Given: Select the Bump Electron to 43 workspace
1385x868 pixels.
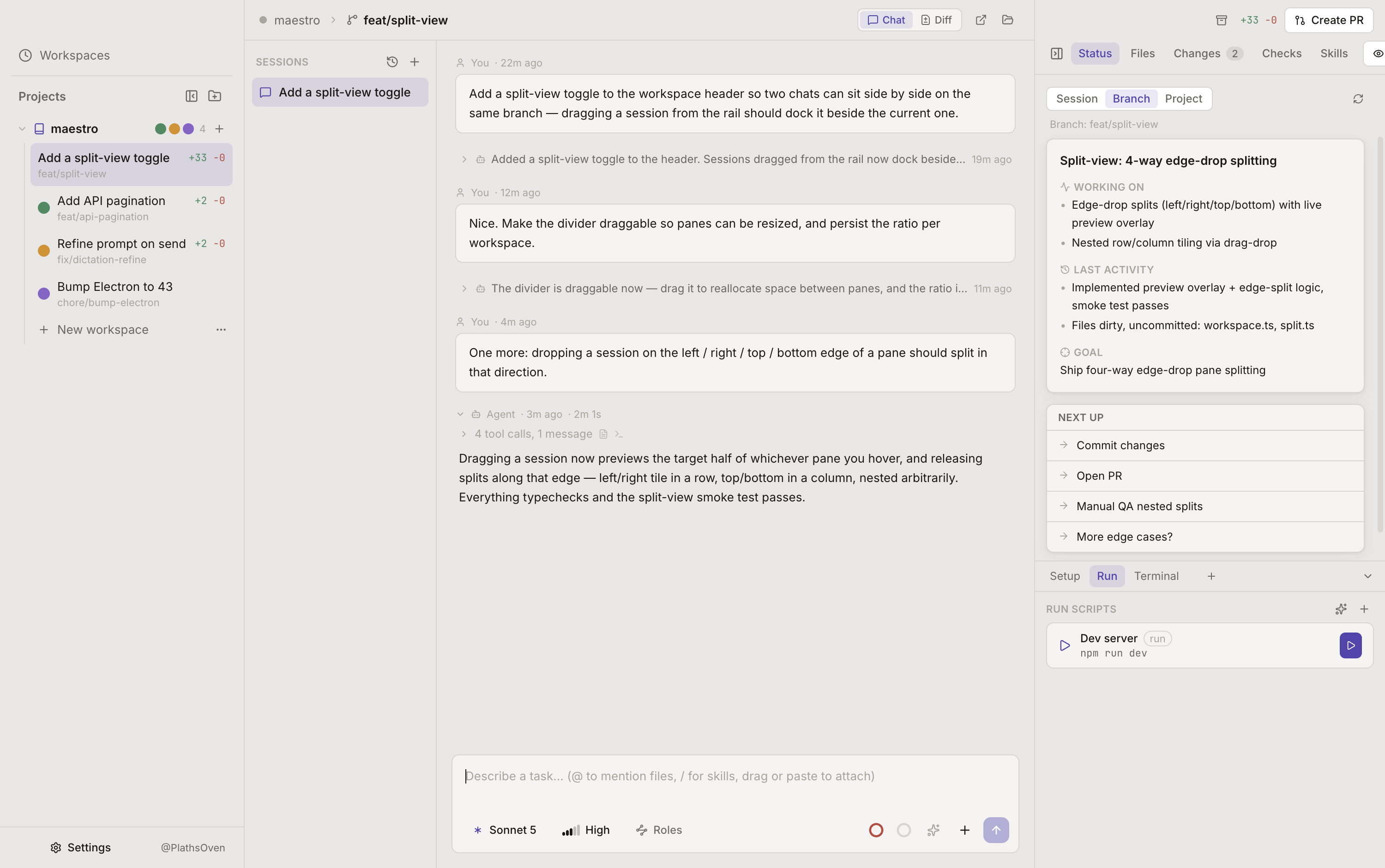Looking at the screenshot, I should click(x=132, y=294).
